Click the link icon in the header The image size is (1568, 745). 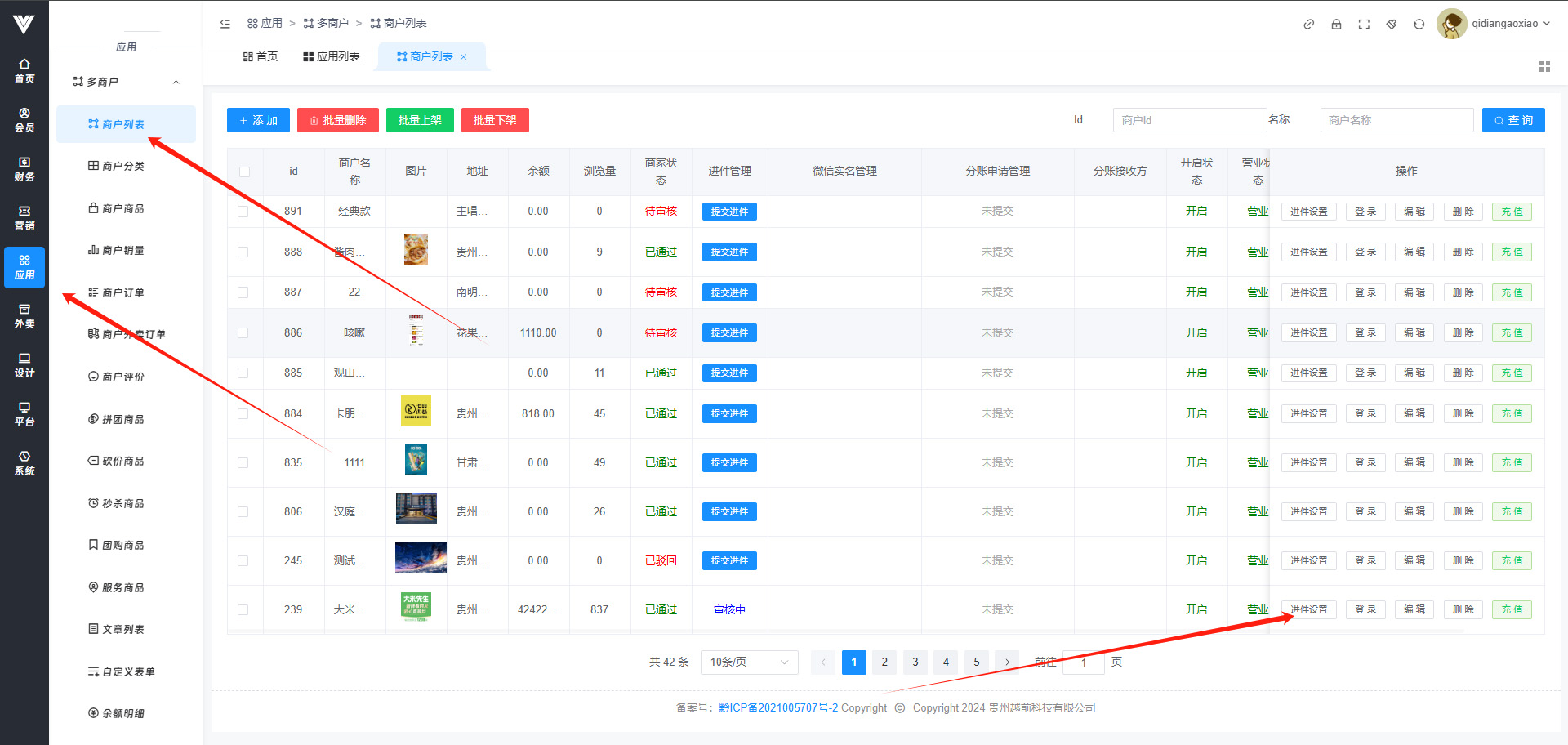[x=1308, y=25]
